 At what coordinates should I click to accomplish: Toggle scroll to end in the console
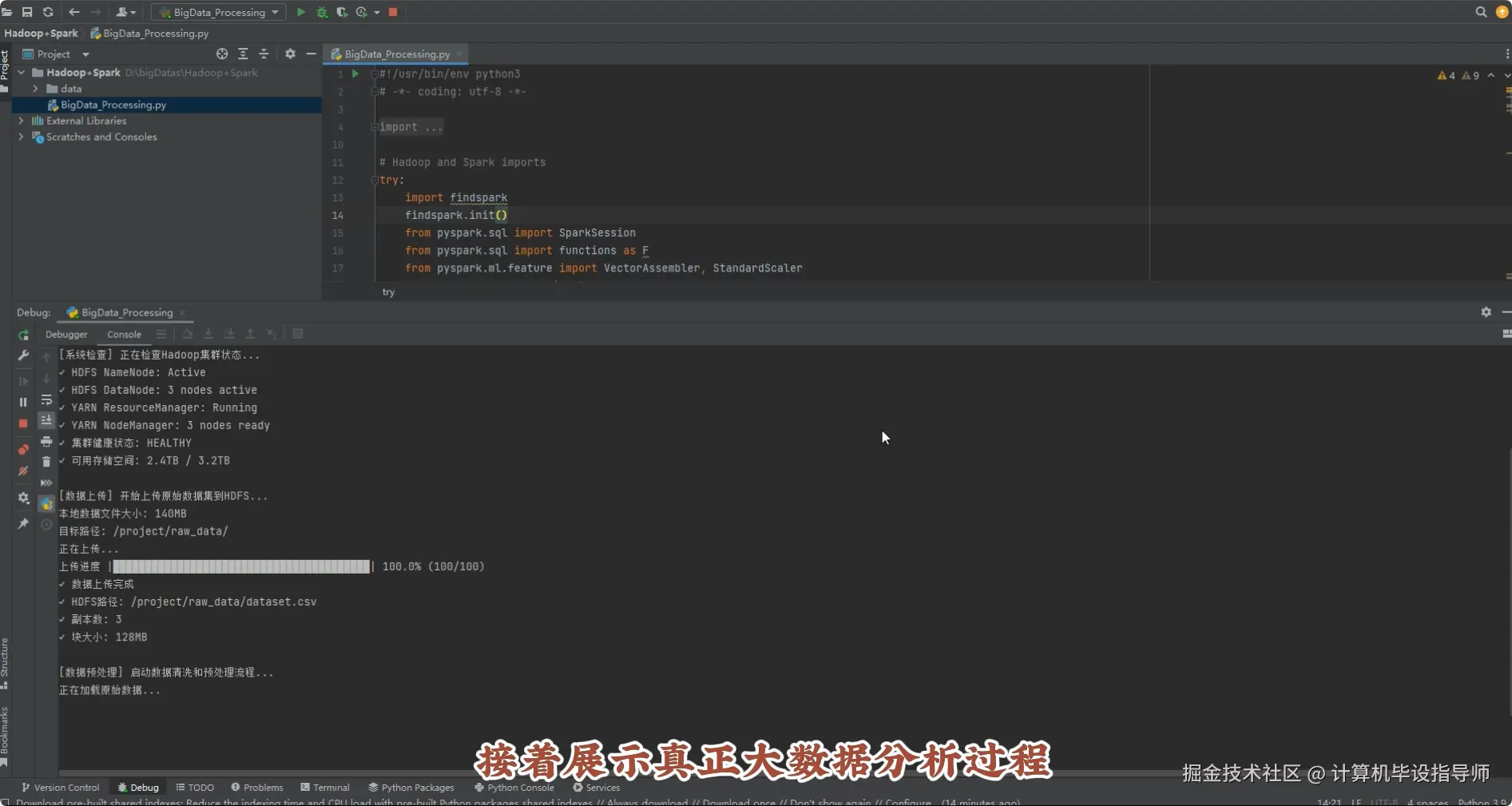point(46,419)
